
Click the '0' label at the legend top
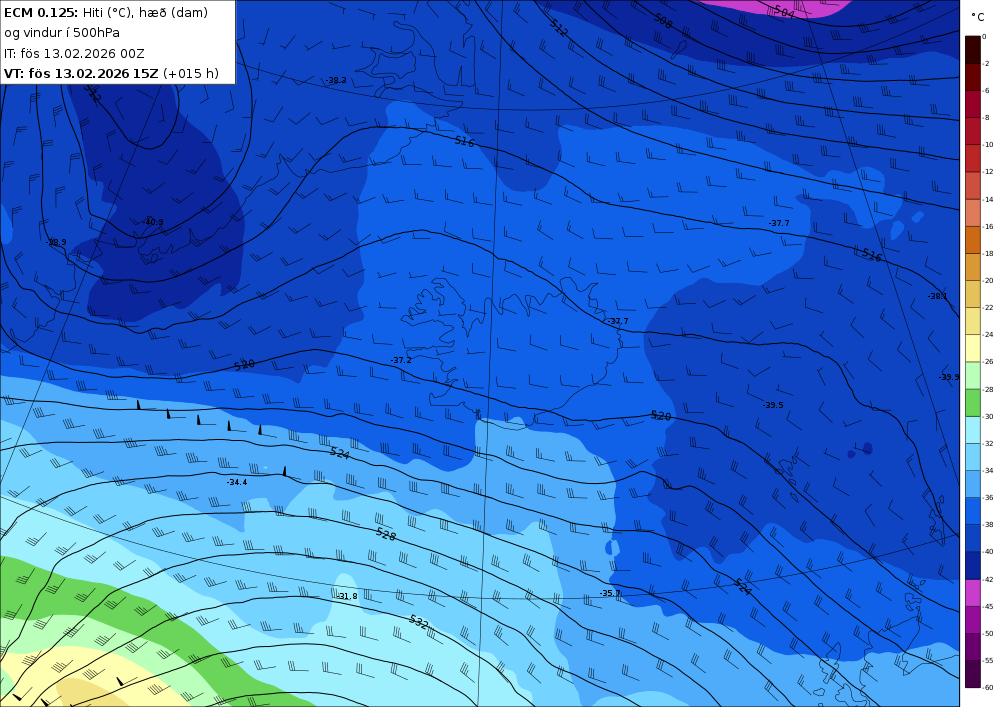click(985, 36)
